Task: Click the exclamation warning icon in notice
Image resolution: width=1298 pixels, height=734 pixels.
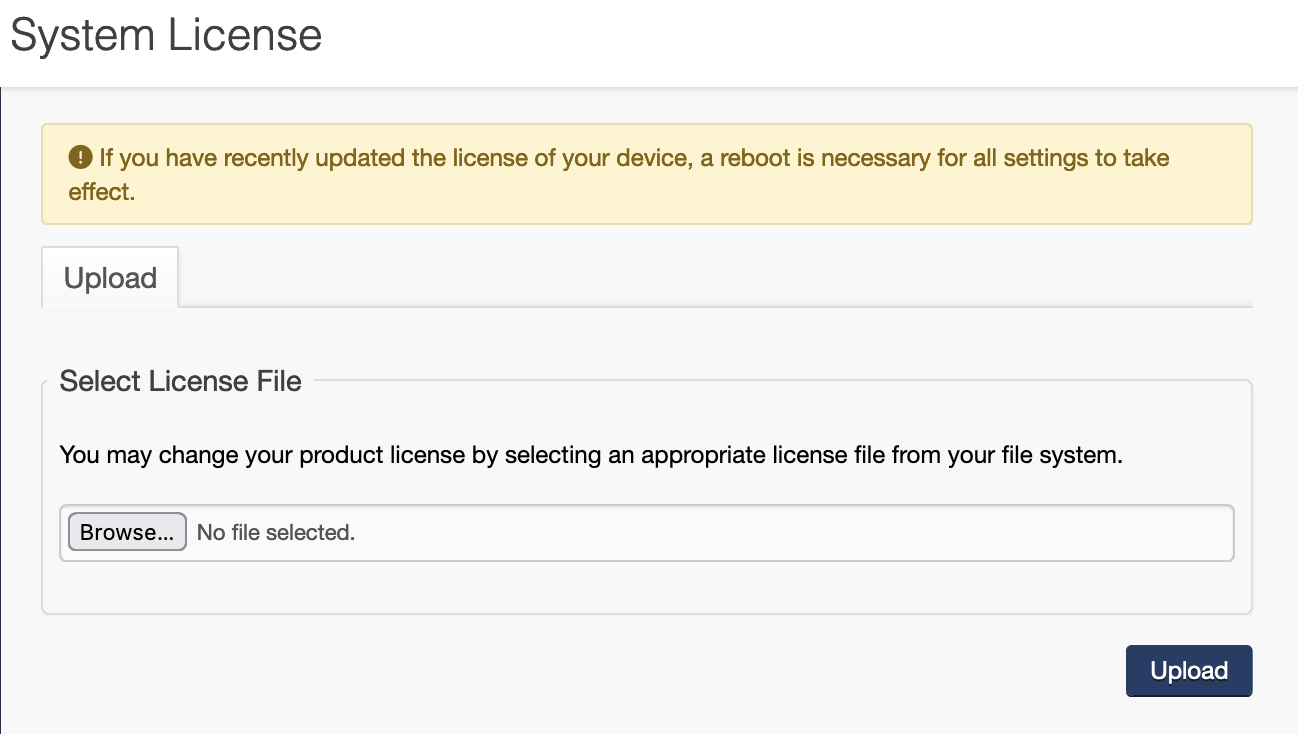Action: click(x=80, y=157)
